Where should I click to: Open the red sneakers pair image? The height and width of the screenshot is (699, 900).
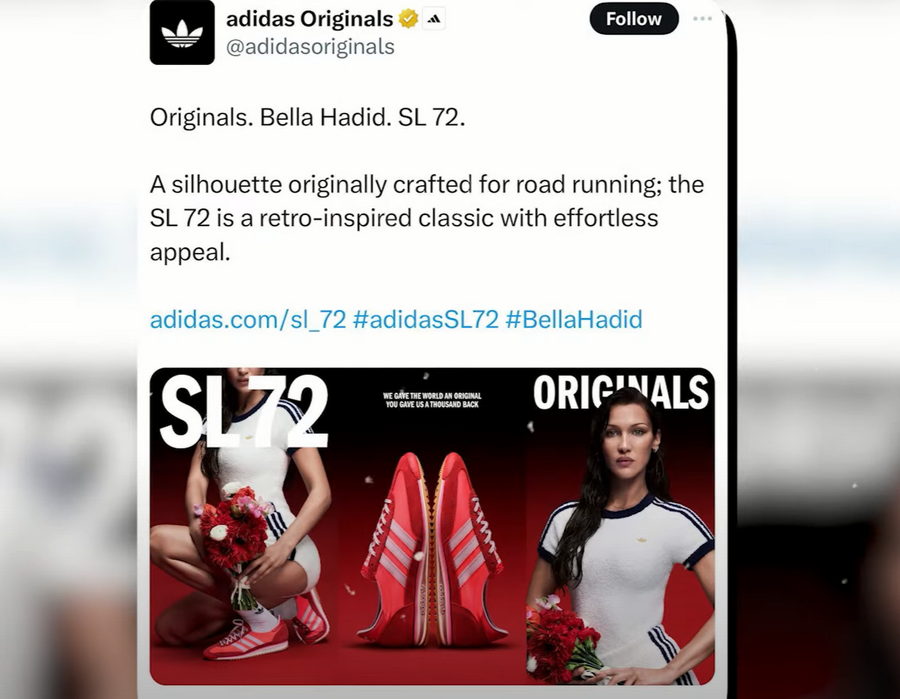point(432,526)
